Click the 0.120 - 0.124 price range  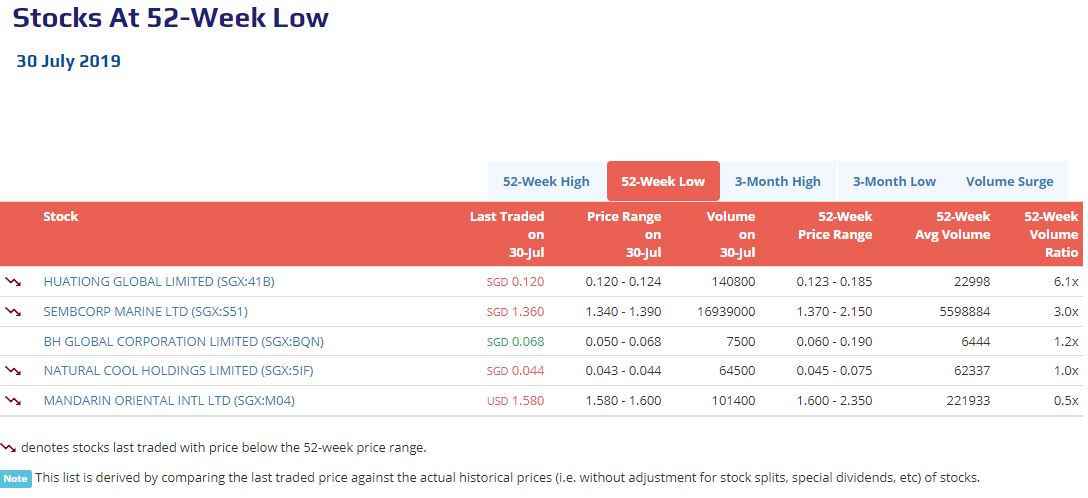[623, 282]
